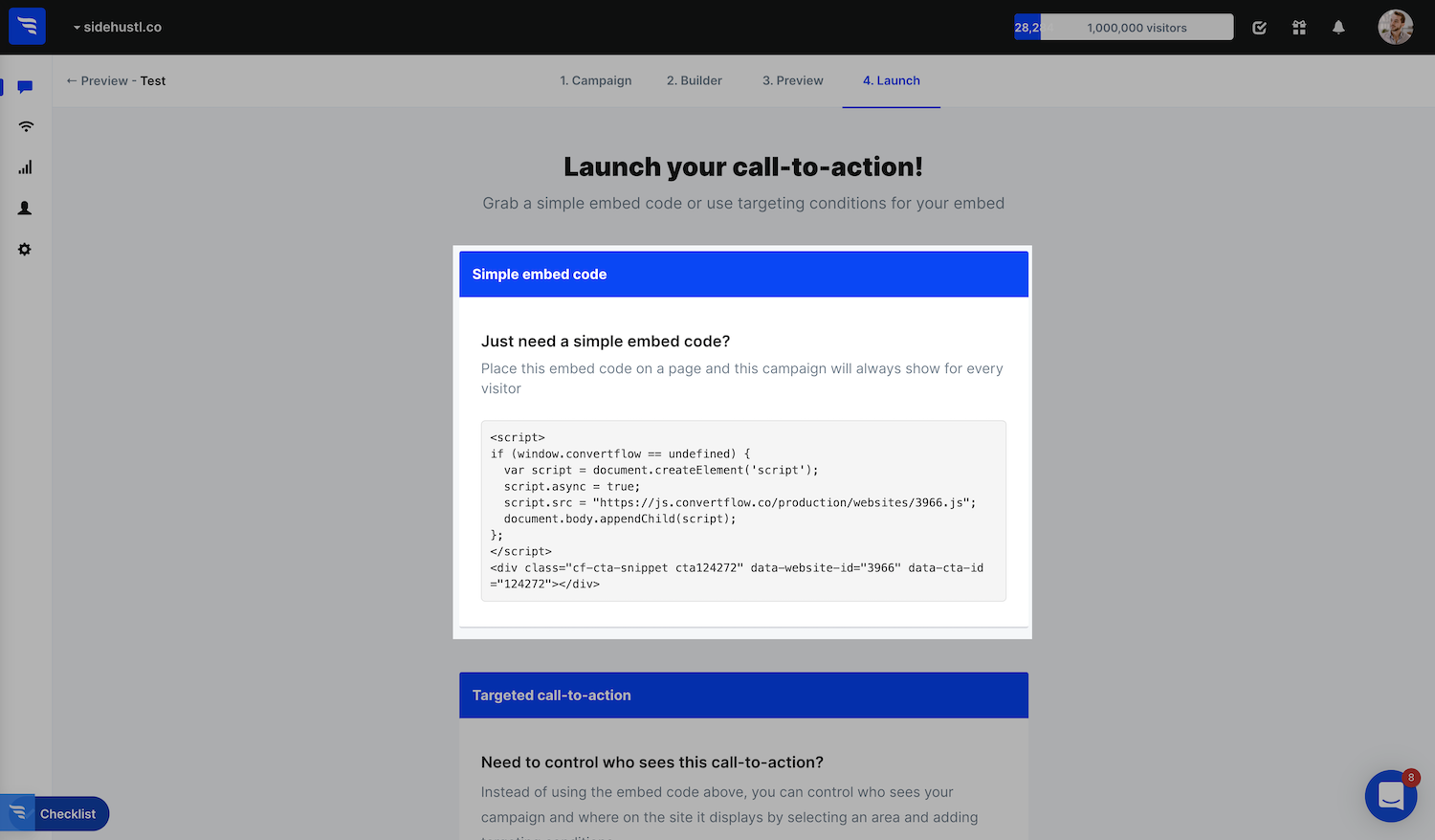This screenshot has width=1435, height=840.
Task: Open the settings gear sidebar icon
Action: tap(25, 249)
